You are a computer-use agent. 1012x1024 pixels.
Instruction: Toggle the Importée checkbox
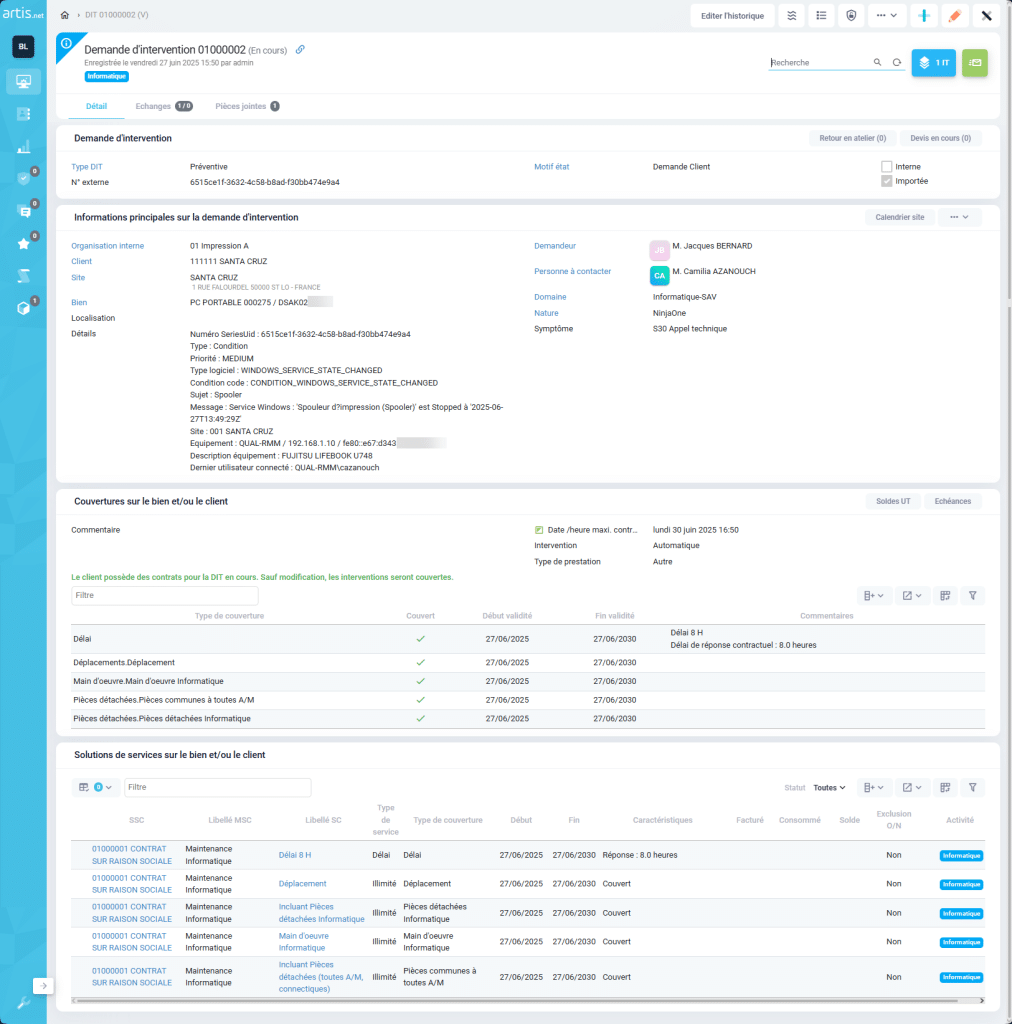[887, 181]
